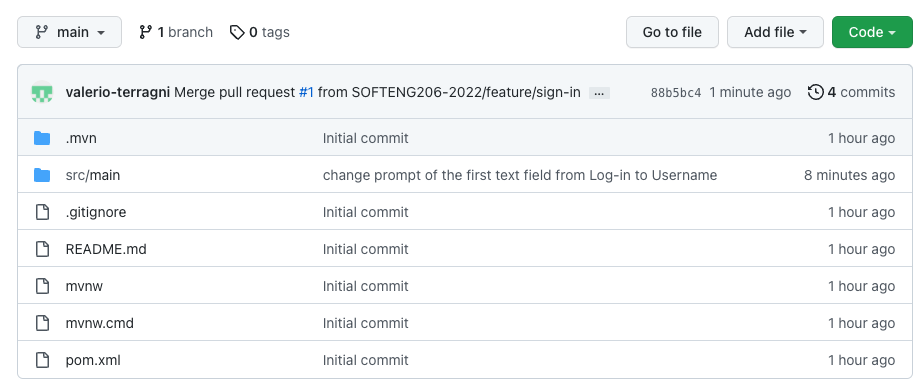Click the Go to file button

click(672, 32)
